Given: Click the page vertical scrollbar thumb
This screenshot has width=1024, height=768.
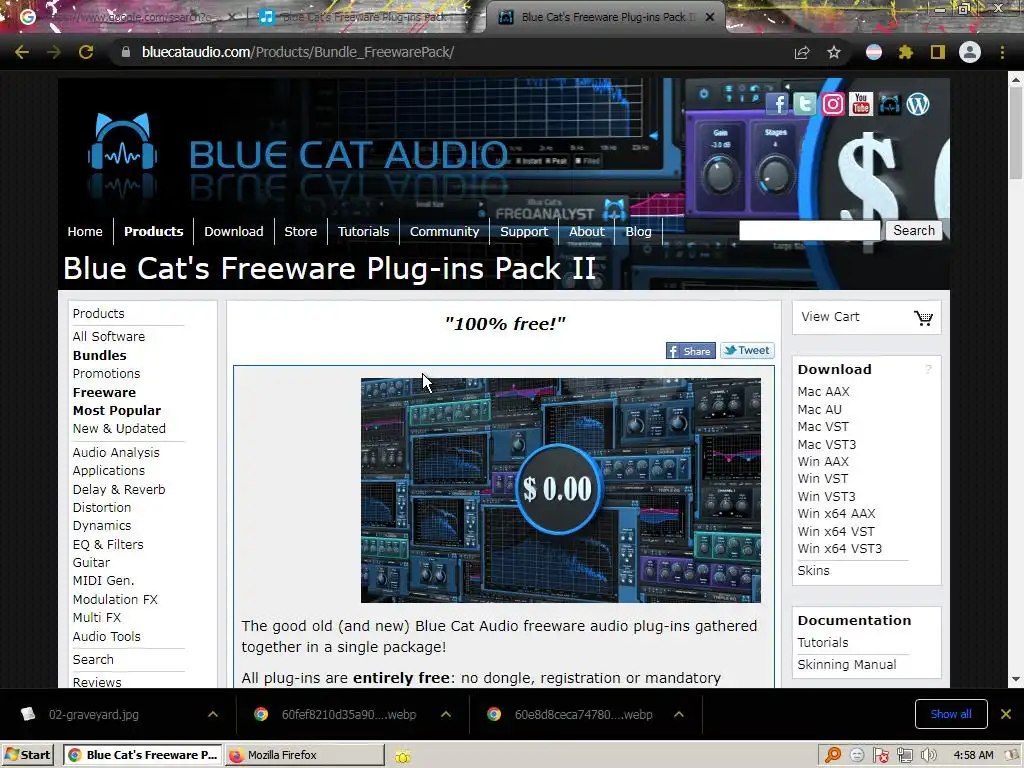Looking at the screenshot, I should coord(1016,133).
